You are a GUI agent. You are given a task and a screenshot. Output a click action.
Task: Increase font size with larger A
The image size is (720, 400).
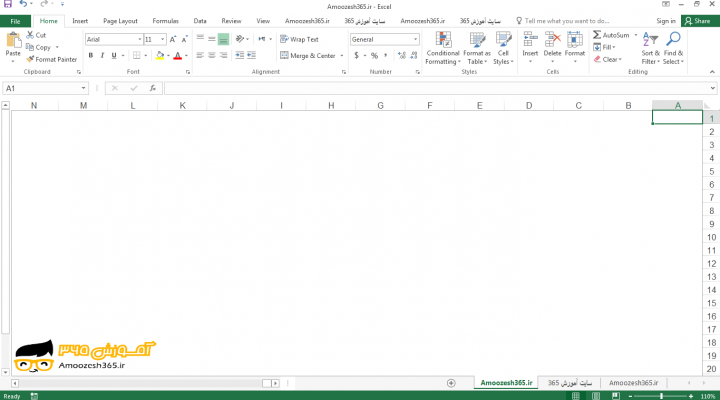[x=173, y=39]
